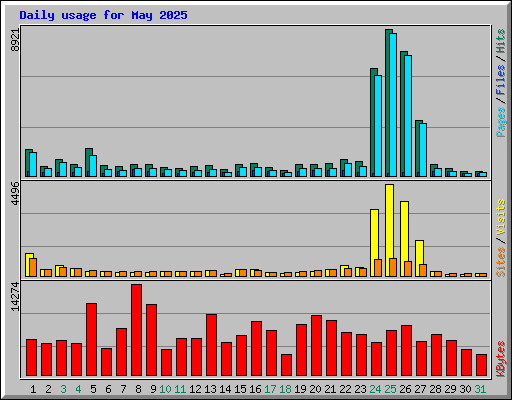Select the red KBytes bar for day 13
Screen dimensions: 512x400
pos(211,345)
